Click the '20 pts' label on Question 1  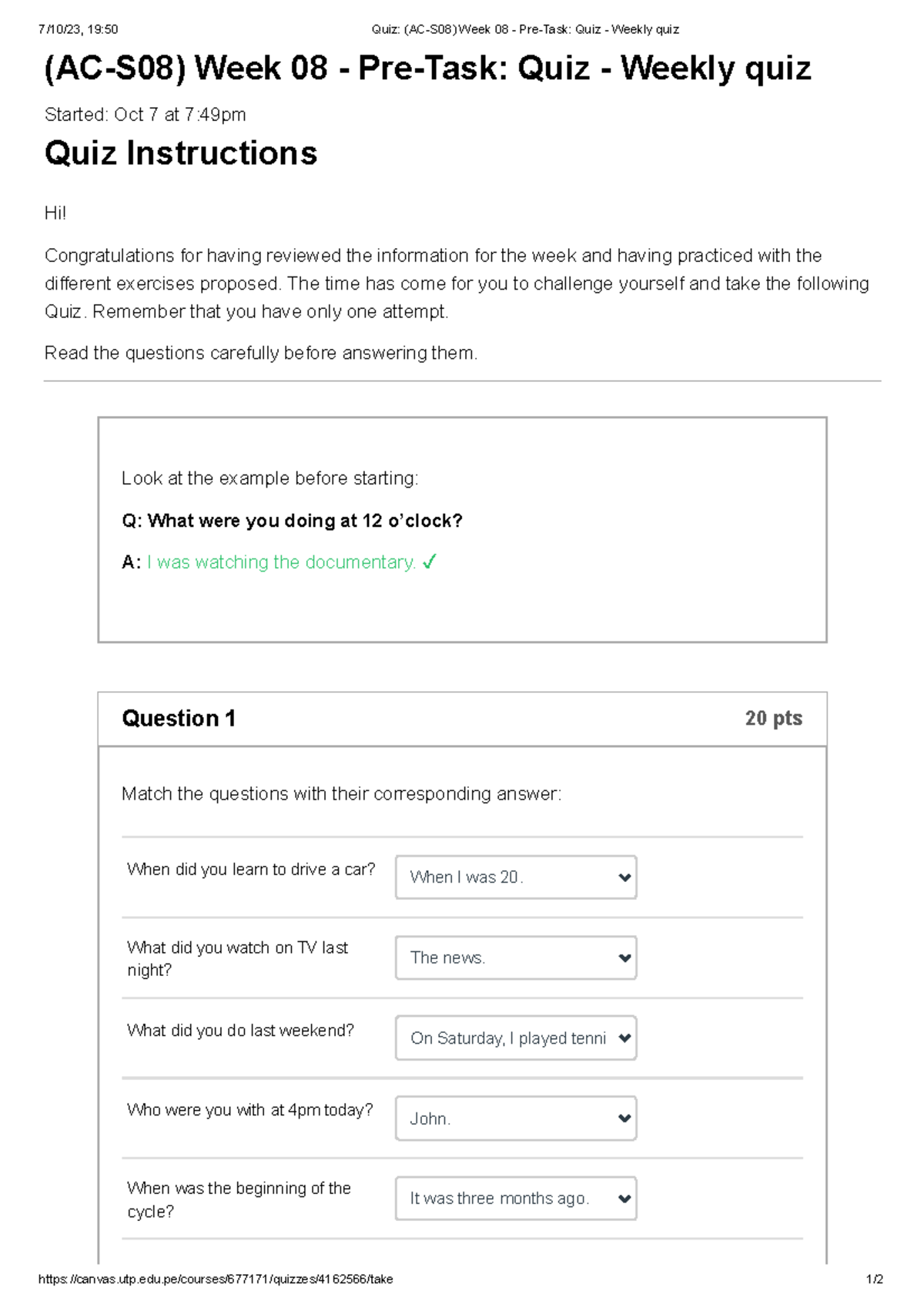[772, 718]
